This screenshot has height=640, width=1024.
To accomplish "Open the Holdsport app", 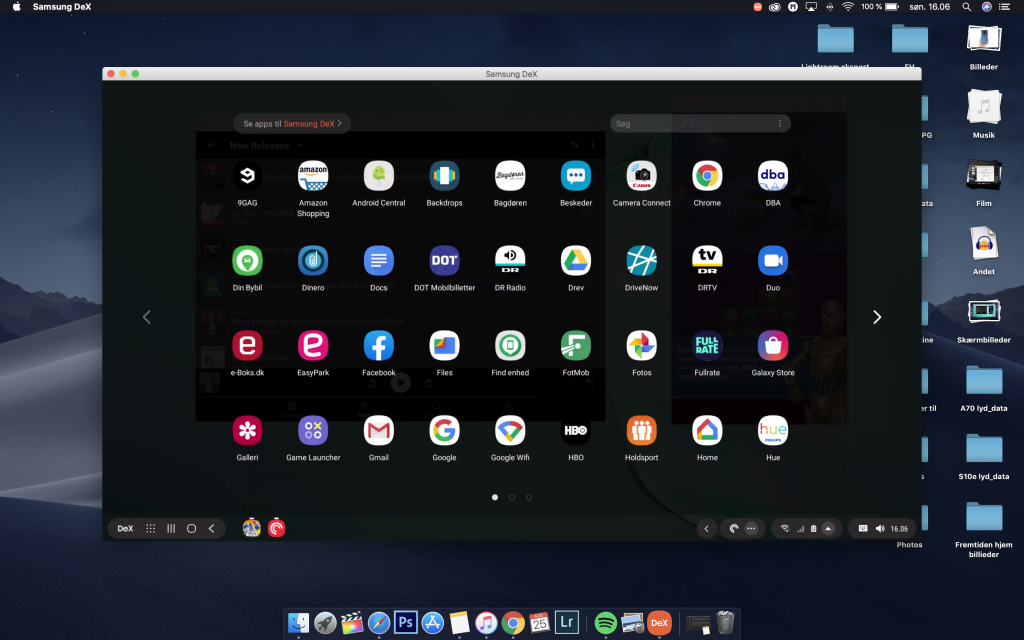I will click(642, 430).
